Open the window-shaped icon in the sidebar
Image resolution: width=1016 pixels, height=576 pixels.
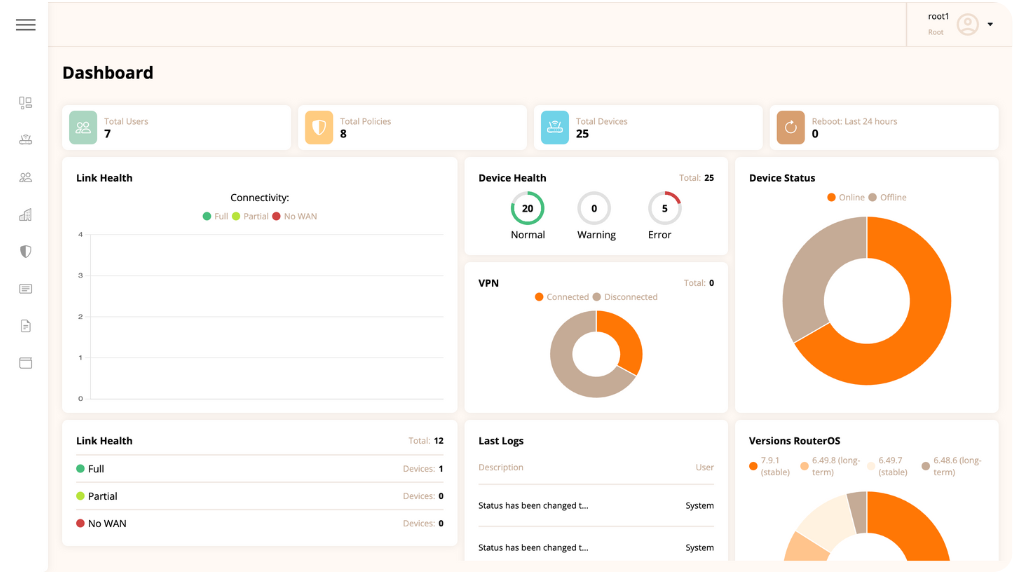(25, 363)
